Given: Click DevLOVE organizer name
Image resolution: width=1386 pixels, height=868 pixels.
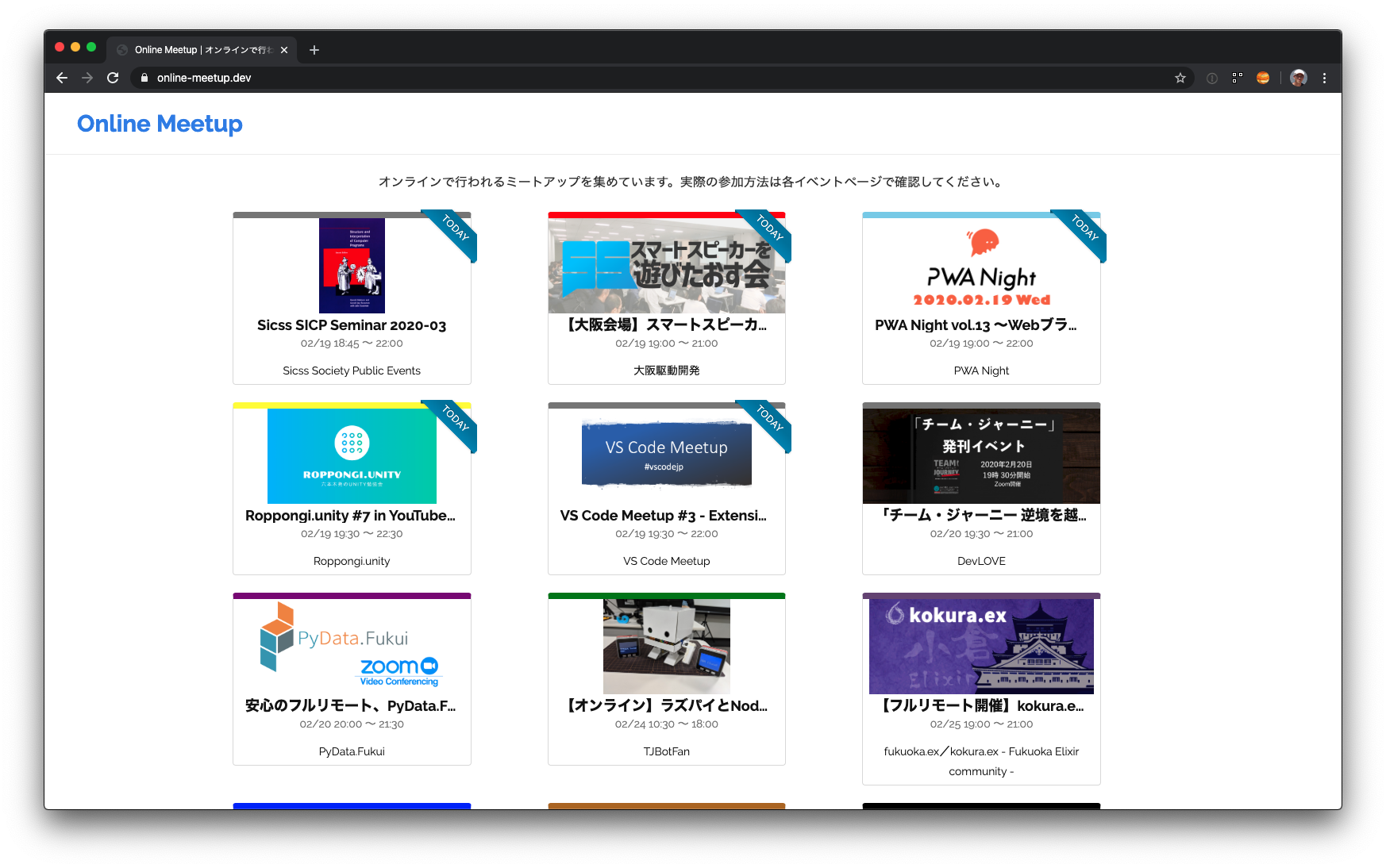Looking at the screenshot, I should (x=981, y=561).
